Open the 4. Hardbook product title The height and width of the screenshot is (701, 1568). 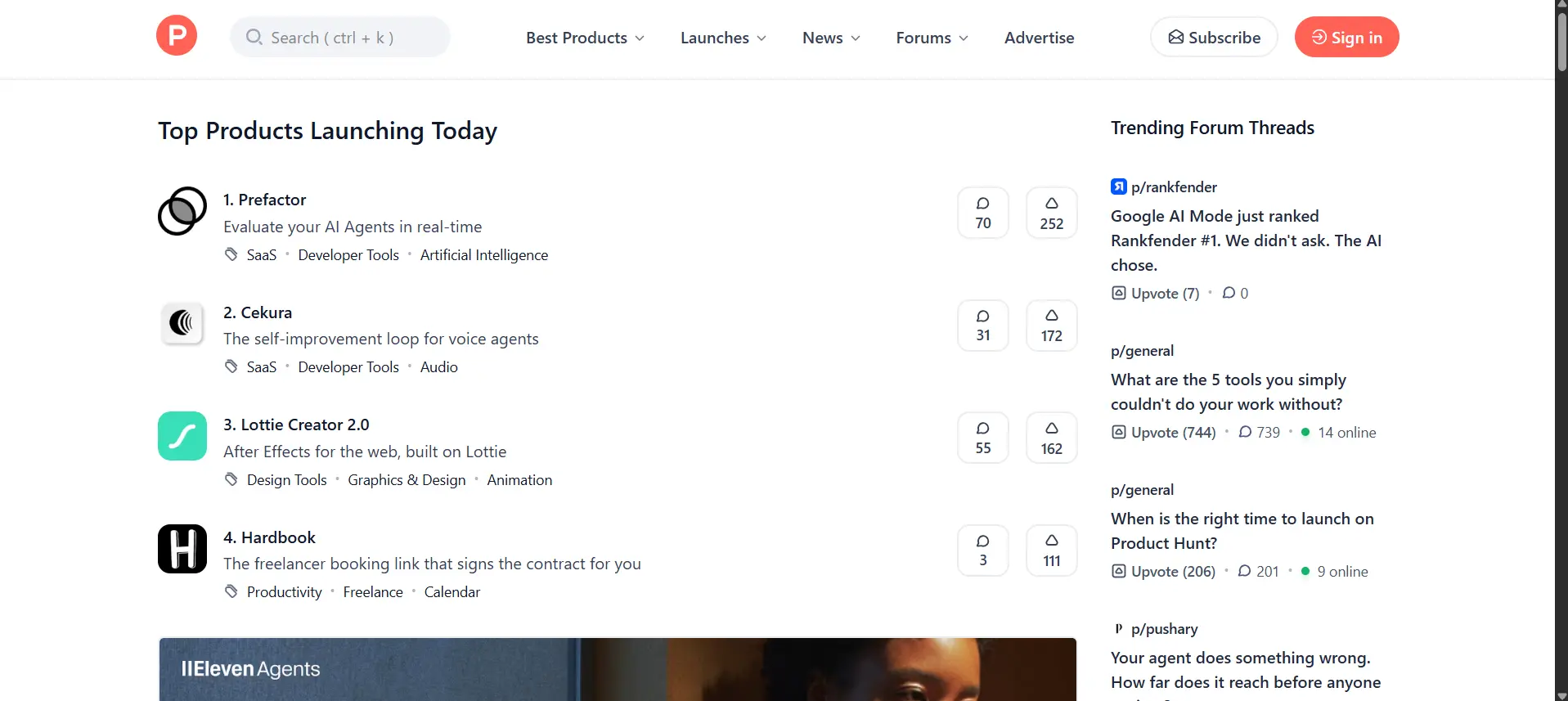coord(269,537)
